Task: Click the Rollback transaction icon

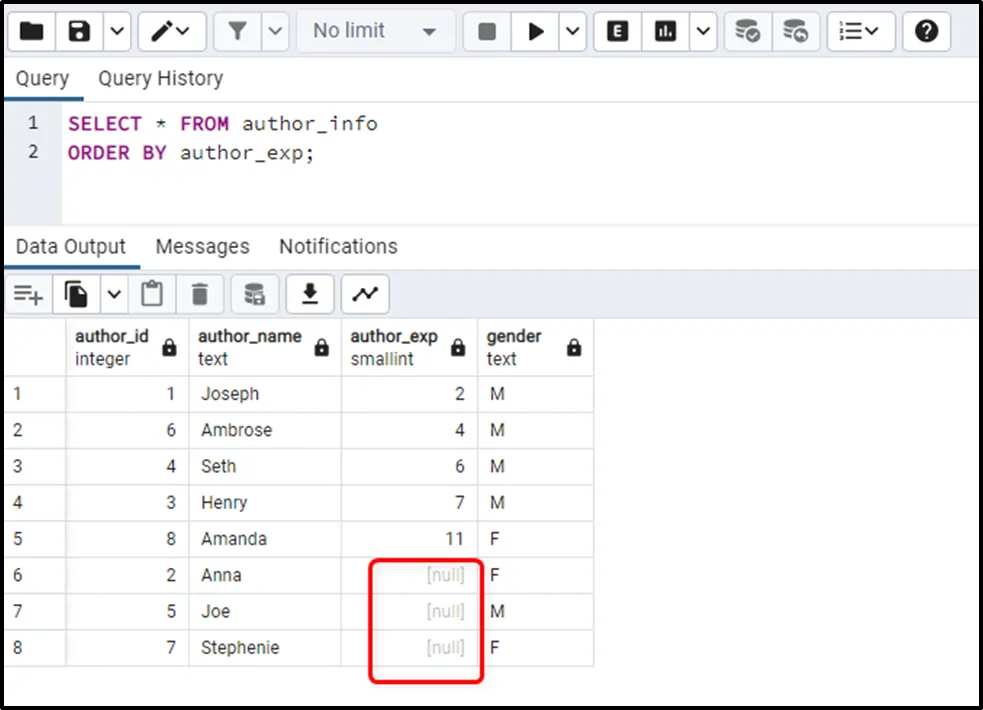Action: (795, 32)
